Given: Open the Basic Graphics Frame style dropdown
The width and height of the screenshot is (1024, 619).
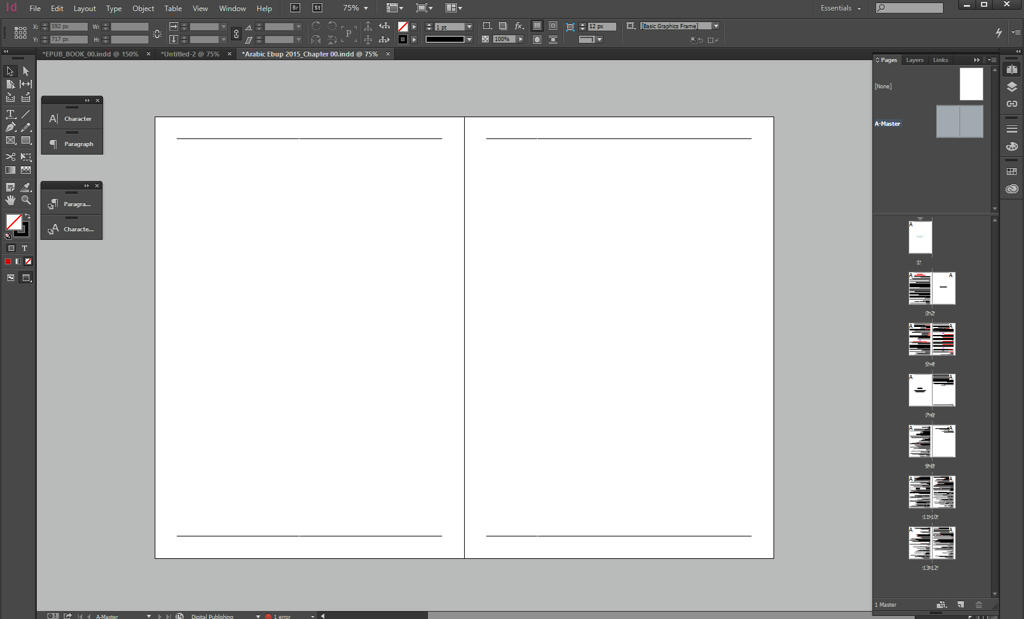Looking at the screenshot, I should click(715, 26).
